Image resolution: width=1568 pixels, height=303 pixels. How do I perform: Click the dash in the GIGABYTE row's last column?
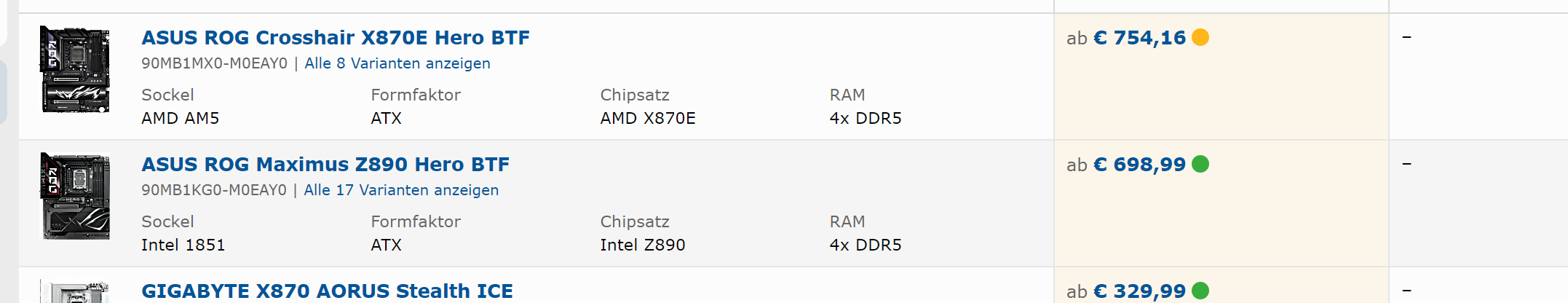click(x=1407, y=291)
